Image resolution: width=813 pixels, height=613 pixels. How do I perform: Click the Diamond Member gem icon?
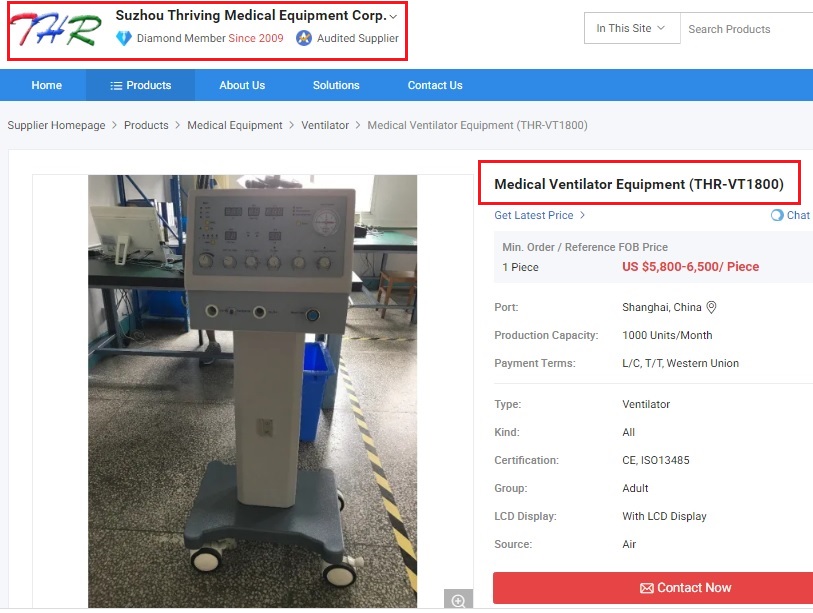click(x=123, y=38)
